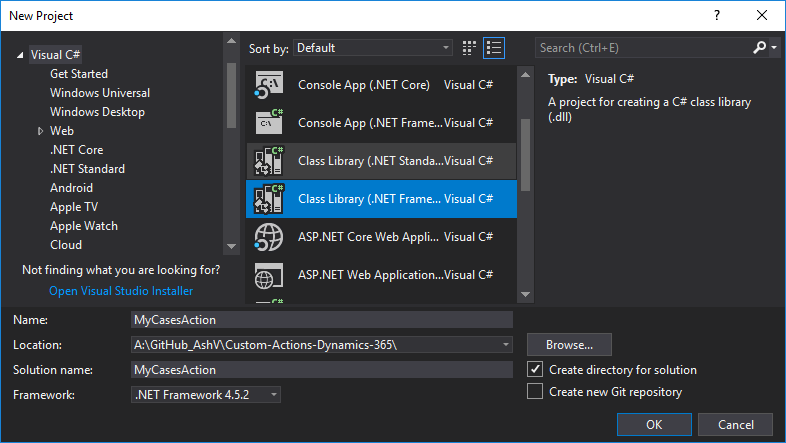Click the OK button
Image resolution: width=786 pixels, height=443 pixels.
[654, 424]
